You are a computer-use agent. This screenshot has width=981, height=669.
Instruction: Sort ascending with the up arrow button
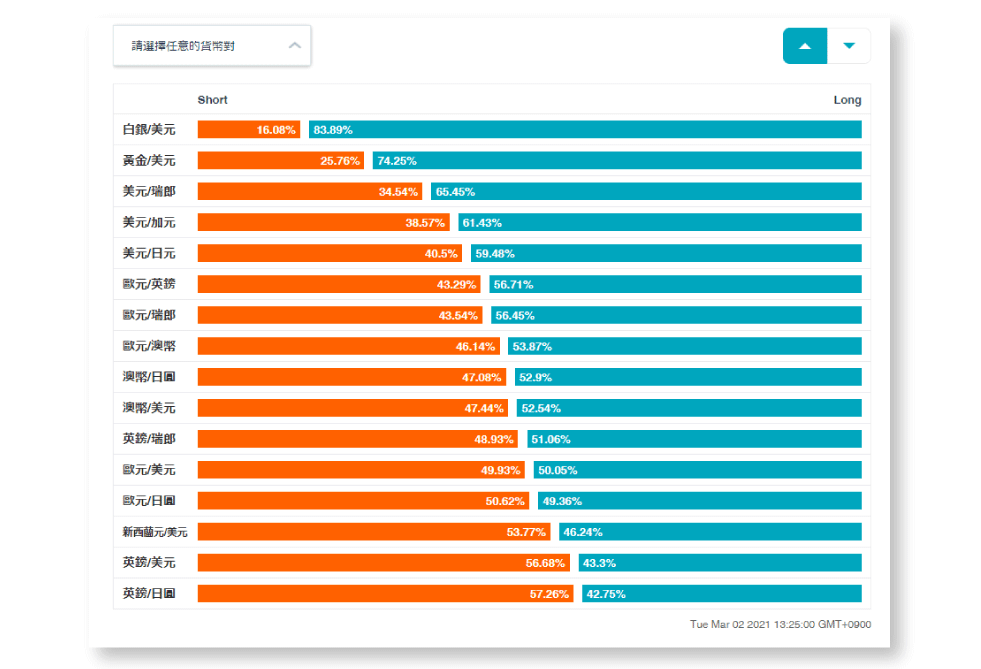point(805,46)
